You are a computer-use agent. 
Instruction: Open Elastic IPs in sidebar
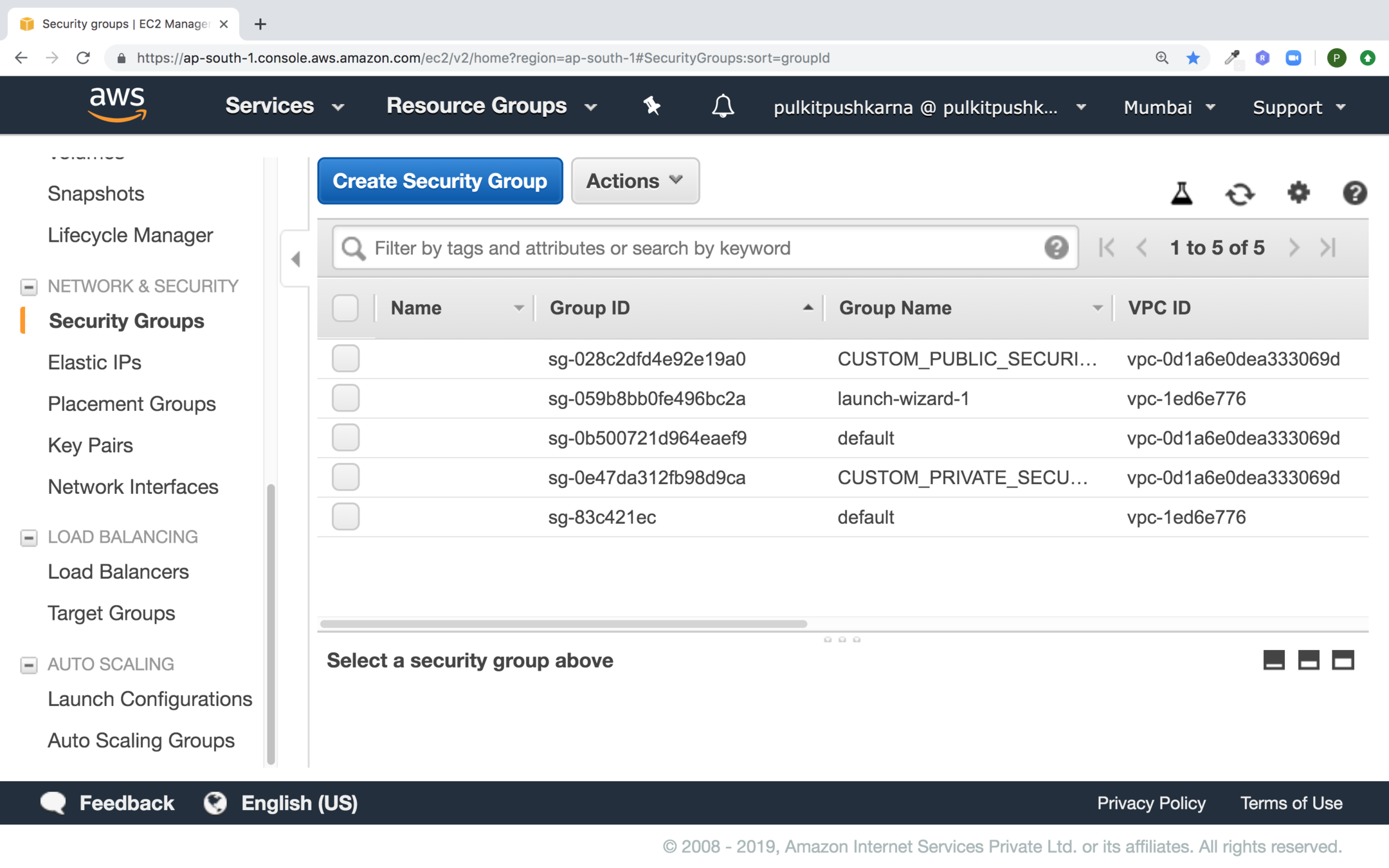coord(95,362)
